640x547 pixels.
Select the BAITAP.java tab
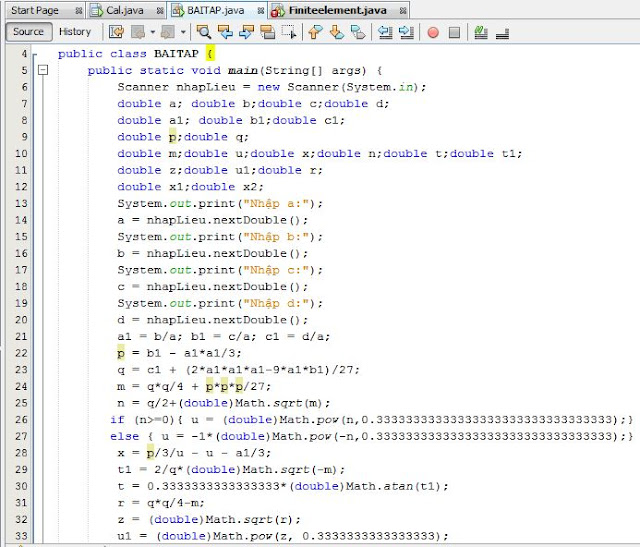coord(216,11)
